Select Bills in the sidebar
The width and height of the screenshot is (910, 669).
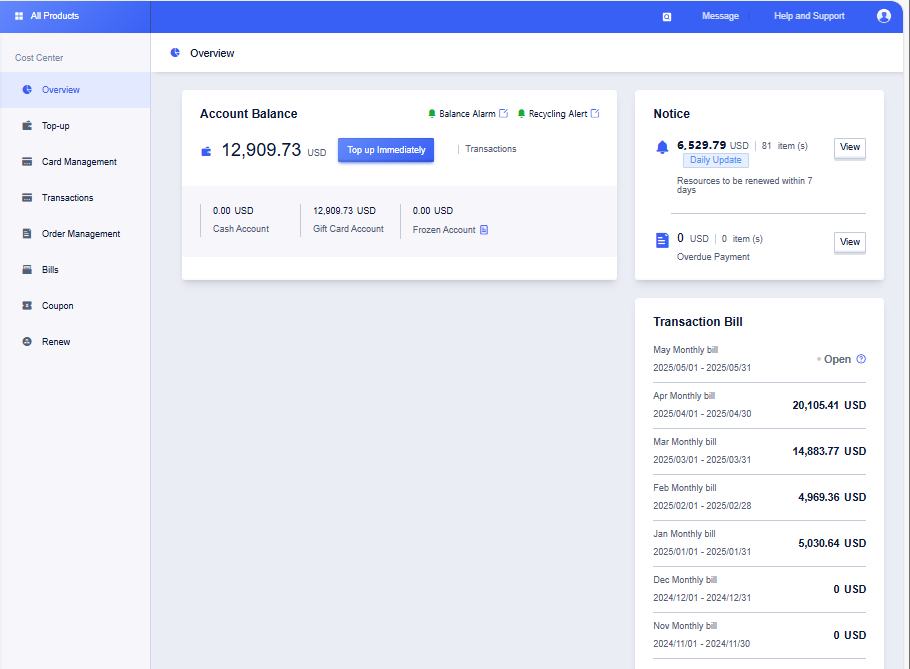coord(75,270)
